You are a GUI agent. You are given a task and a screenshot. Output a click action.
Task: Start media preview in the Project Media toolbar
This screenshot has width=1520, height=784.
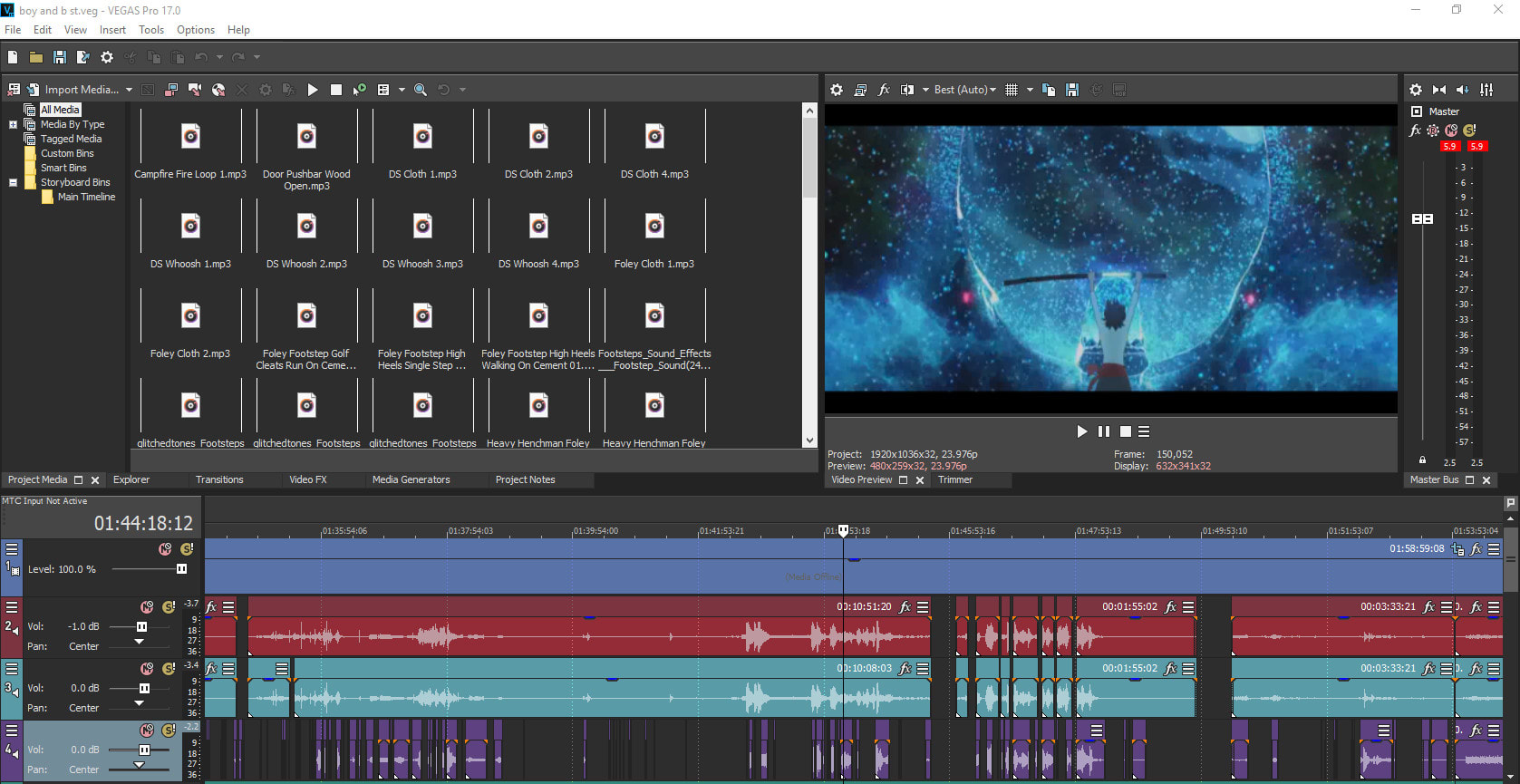pyautogui.click(x=313, y=90)
